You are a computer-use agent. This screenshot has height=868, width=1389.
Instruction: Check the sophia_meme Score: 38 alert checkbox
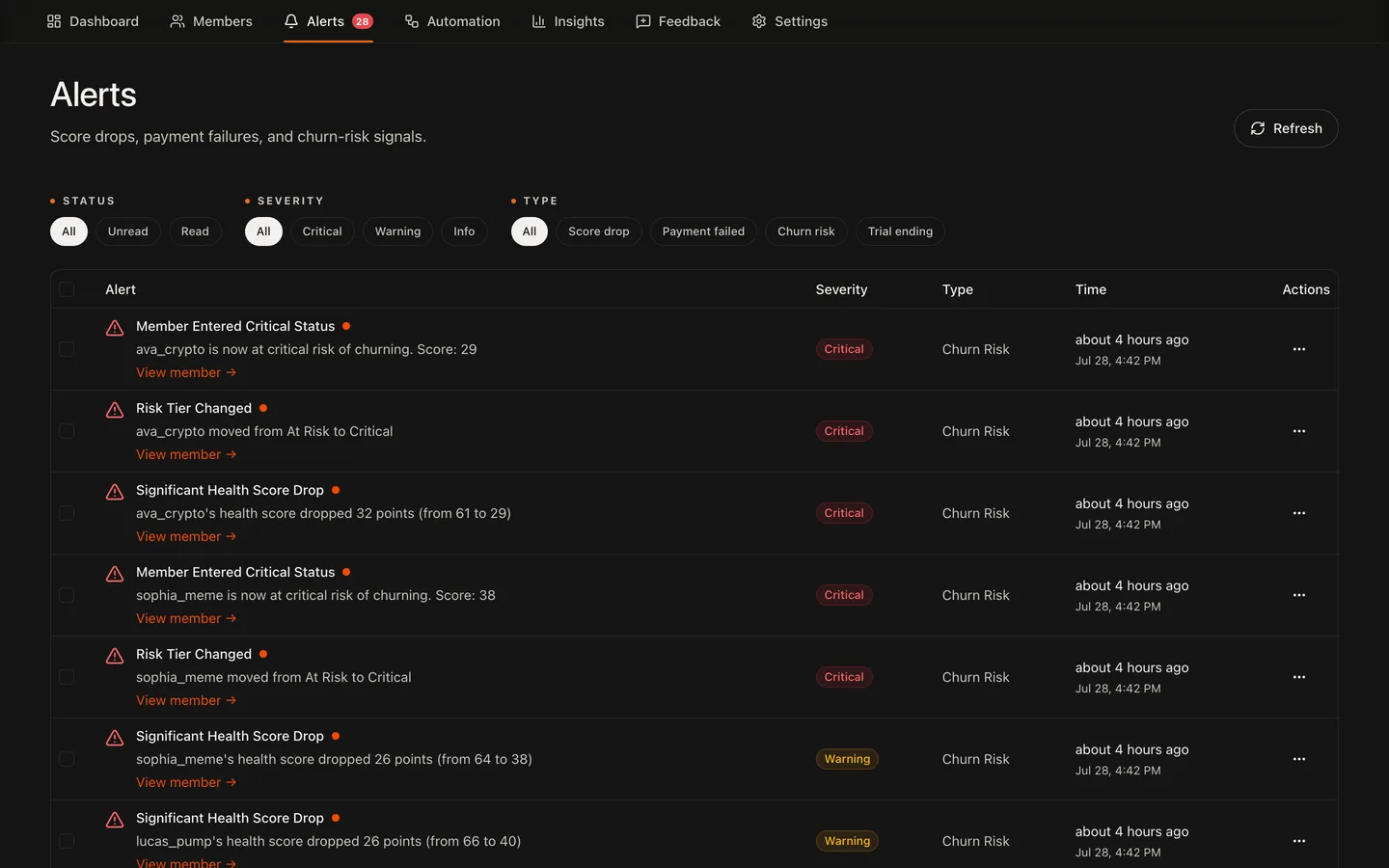click(67, 595)
